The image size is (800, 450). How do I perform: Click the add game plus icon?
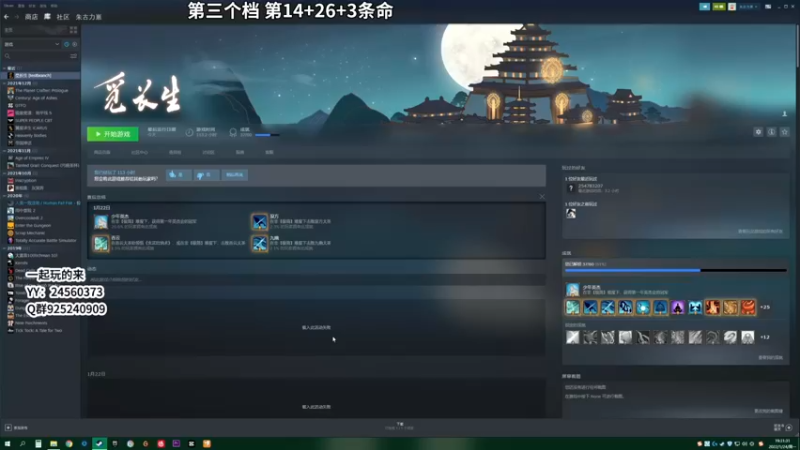tap(8, 428)
